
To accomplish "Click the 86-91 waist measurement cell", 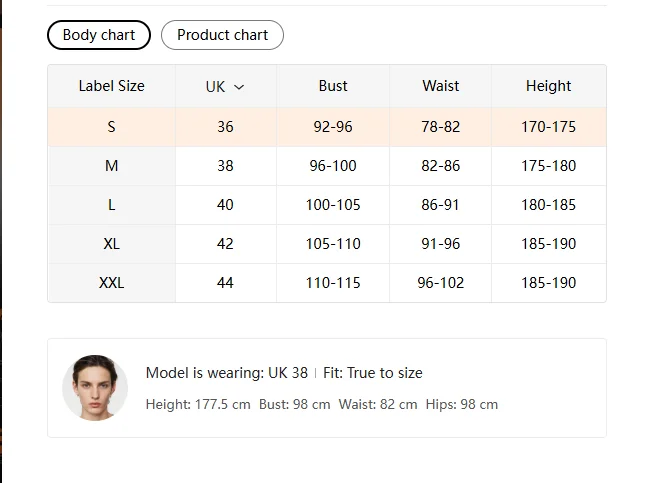I will [x=440, y=205].
